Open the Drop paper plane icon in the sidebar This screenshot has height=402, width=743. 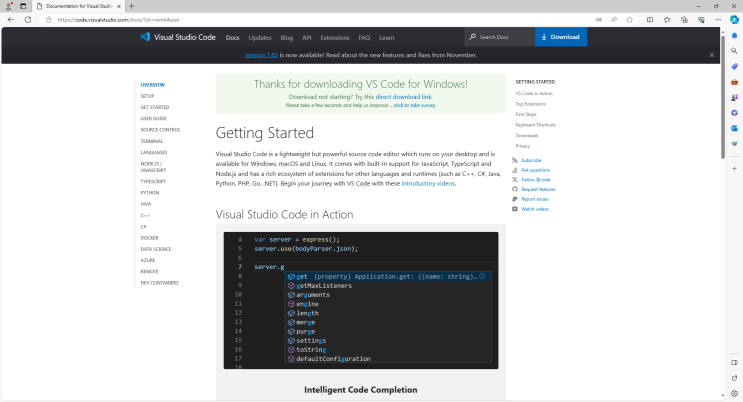click(734, 144)
